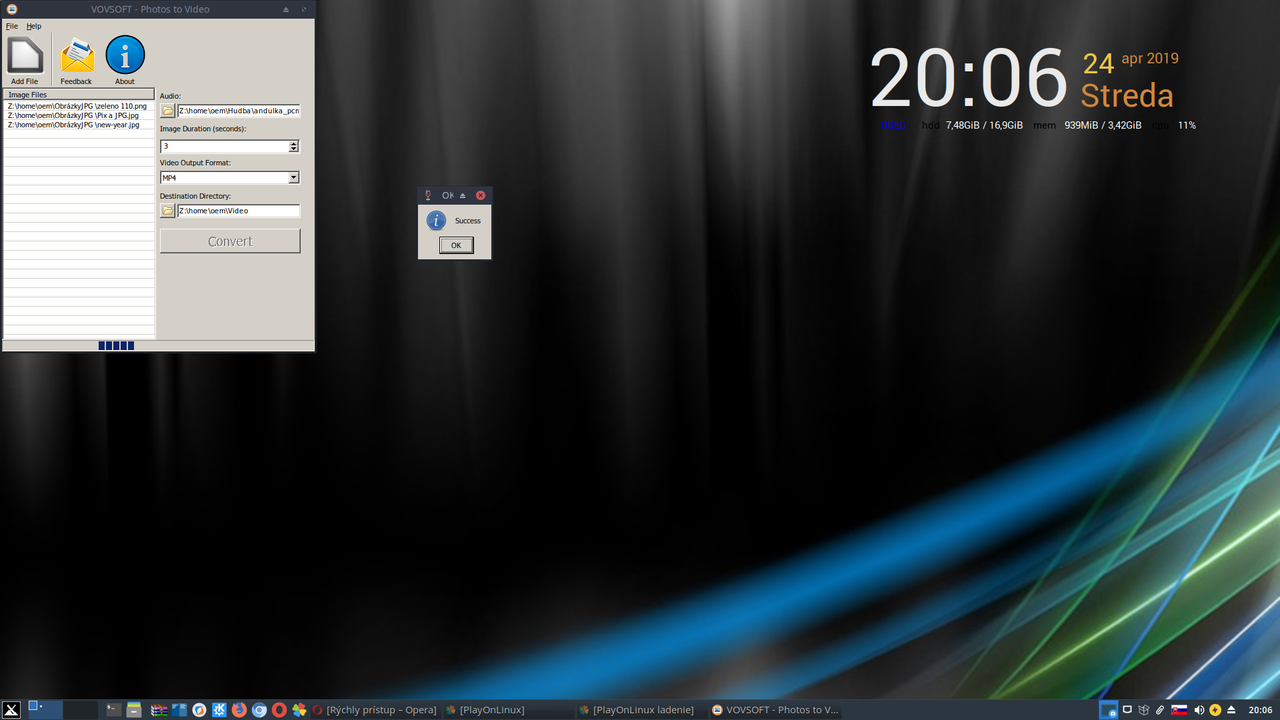The width and height of the screenshot is (1280, 720).
Task: Click the Streda weekday on the desktop widget
Action: tap(1127, 96)
